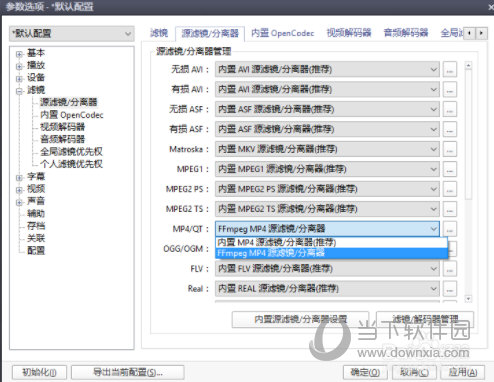This screenshot has height=382, width=494.
Task: Expand the 播放 tree node
Action: pos(19,66)
